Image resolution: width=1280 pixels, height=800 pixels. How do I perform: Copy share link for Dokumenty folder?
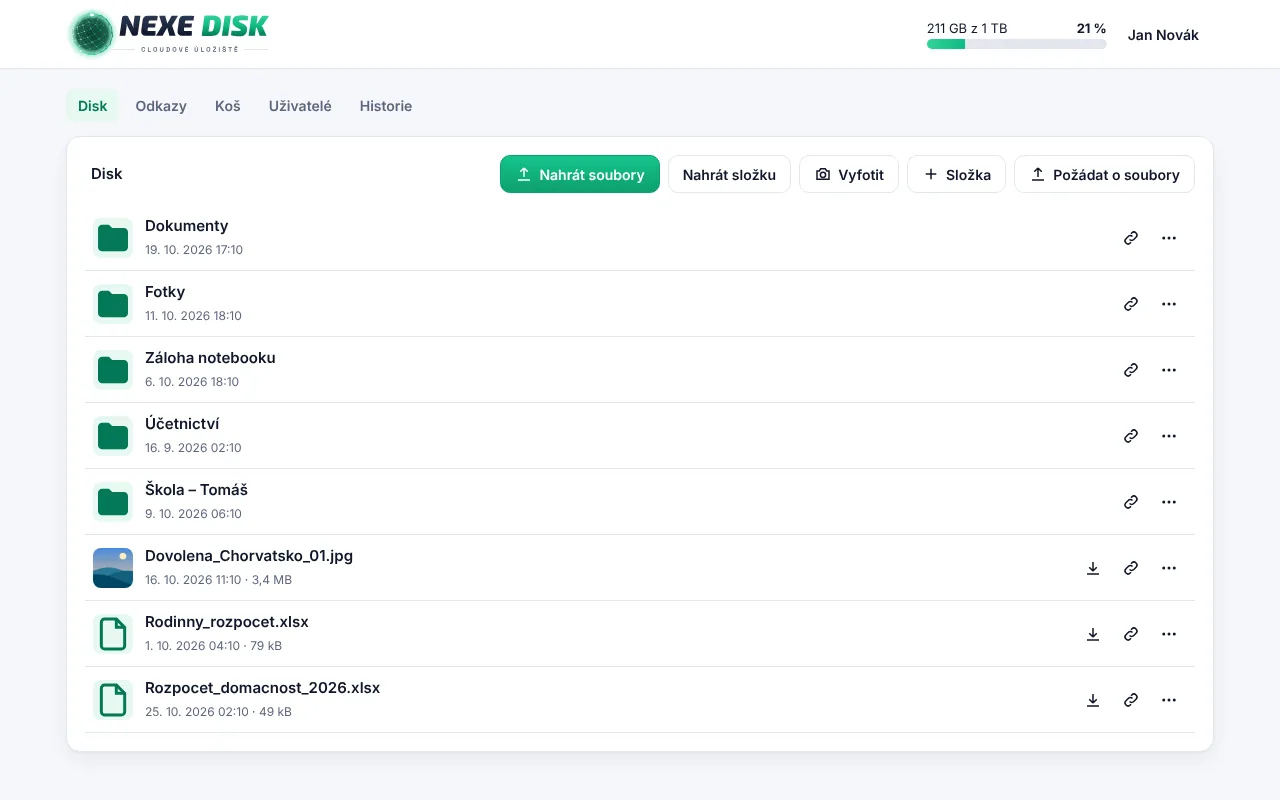click(x=1131, y=238)
